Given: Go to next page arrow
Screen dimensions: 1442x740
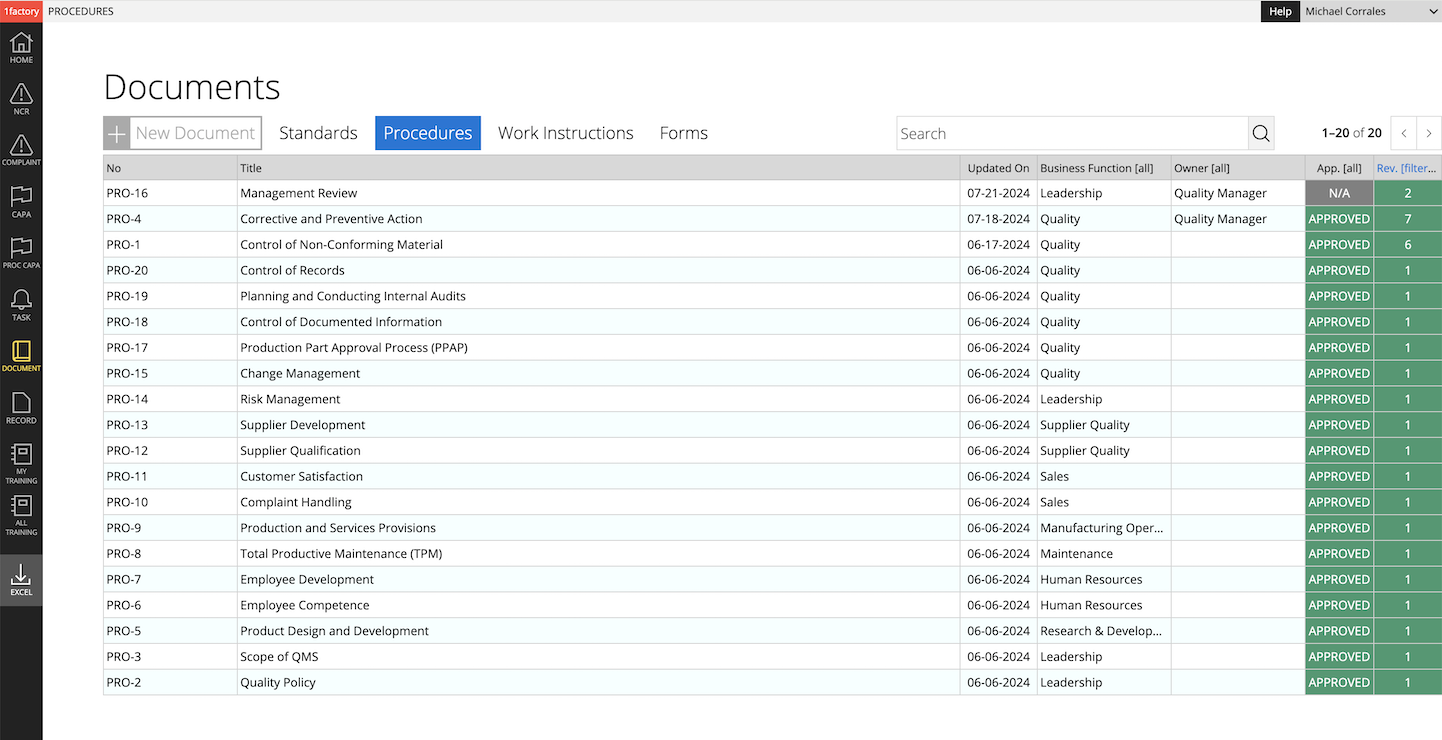Looking at the screenshot, I should click(1430, 133).
